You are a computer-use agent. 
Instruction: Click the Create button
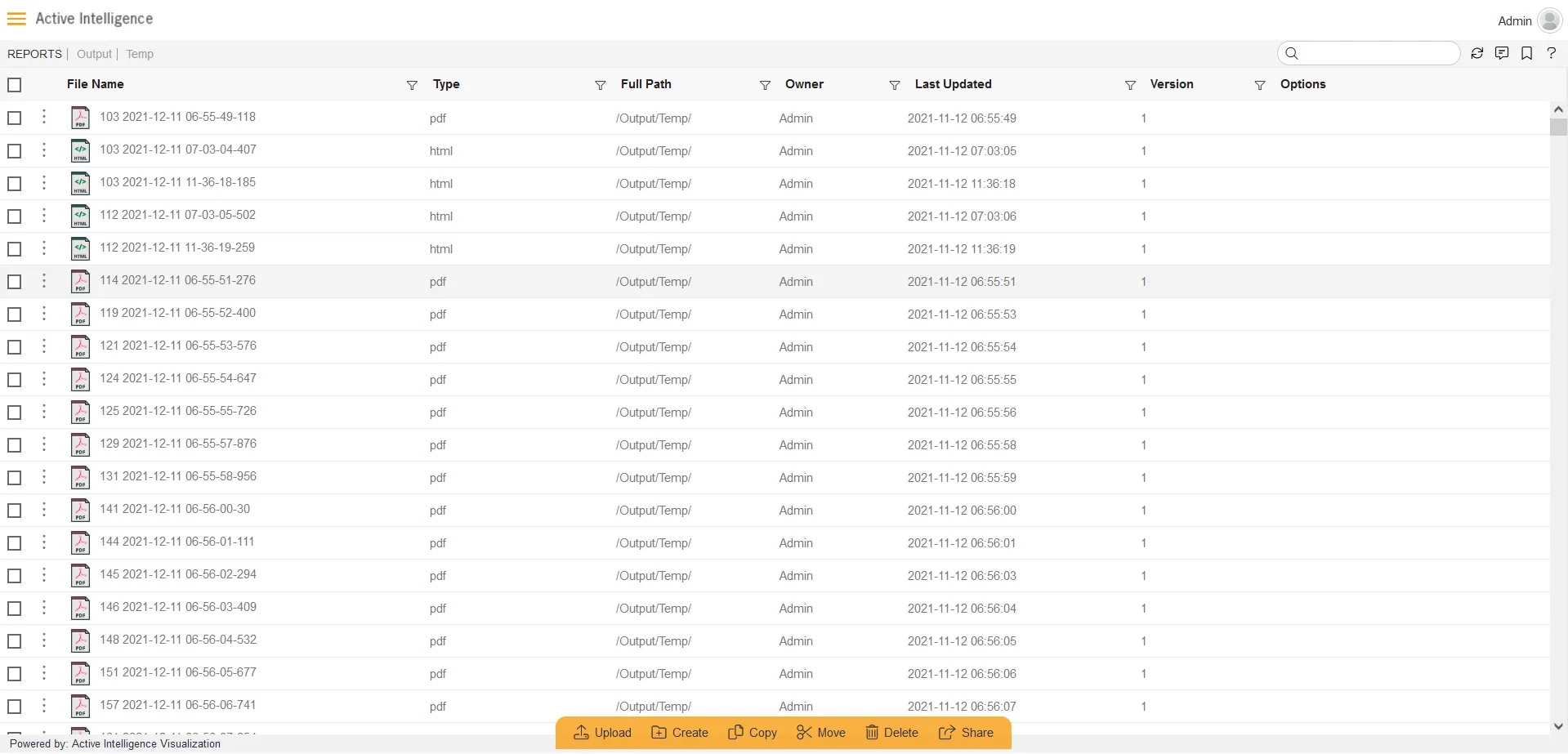[680, 733]
